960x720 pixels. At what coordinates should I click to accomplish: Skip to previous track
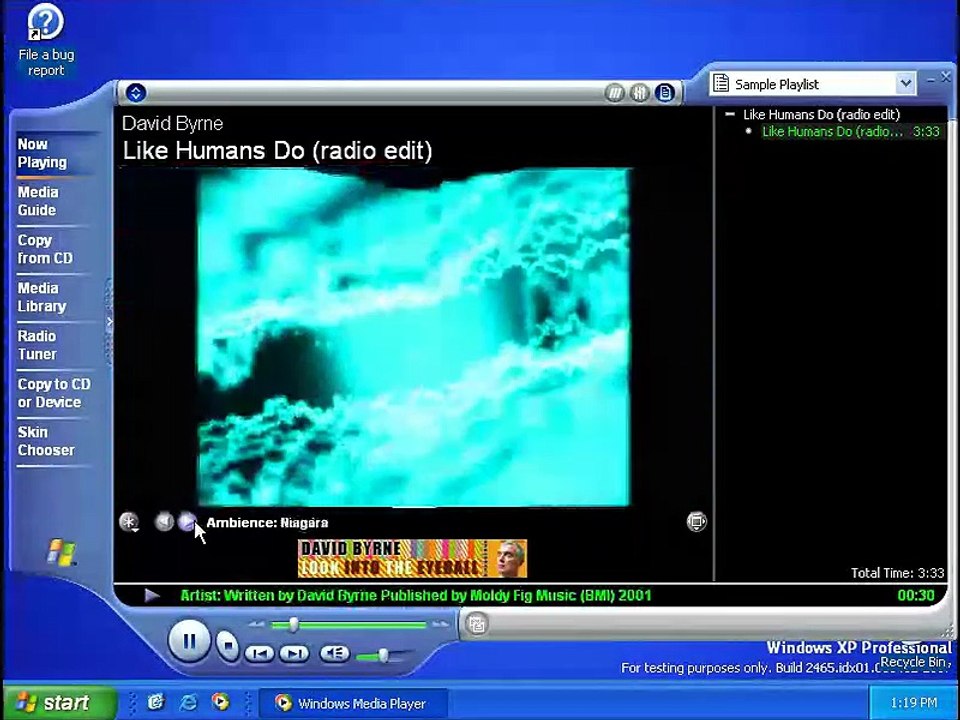point(260,654)
